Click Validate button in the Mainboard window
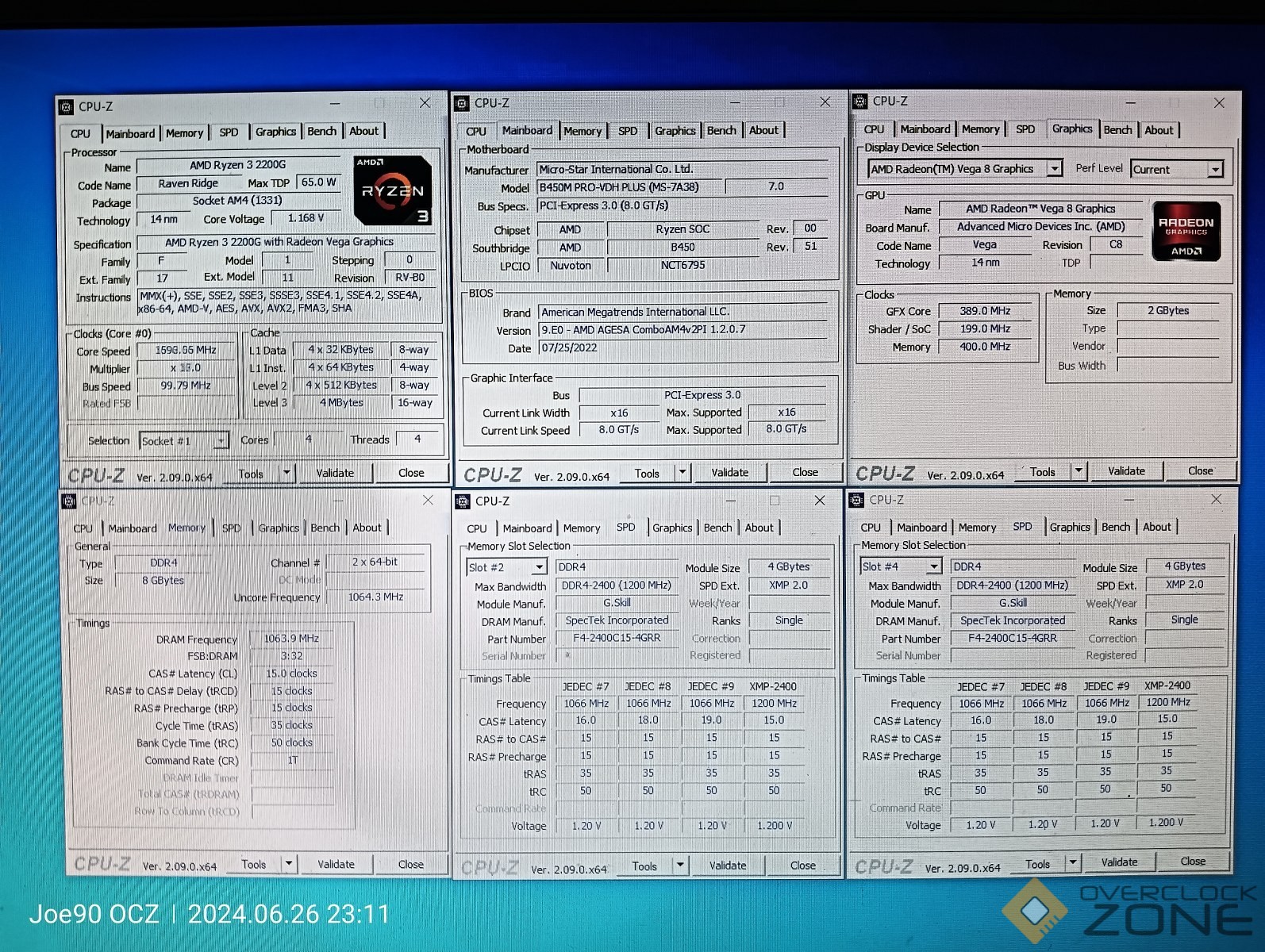The width and height of the screenshot is (1265, 952). pos(729,472)
